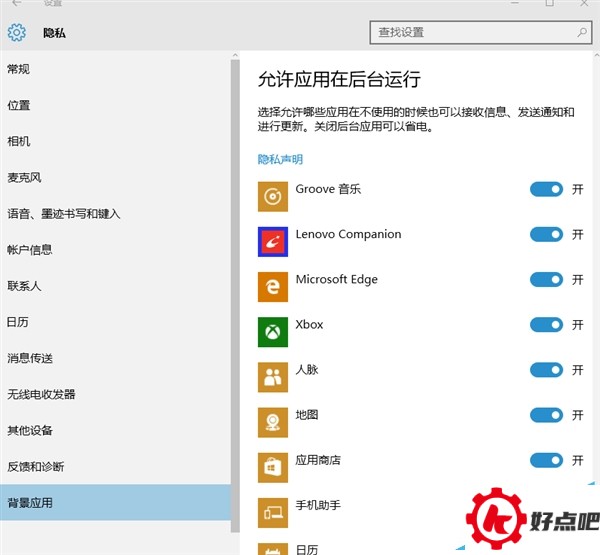Open the 常规 privacy section
Screen dimensions: 600x555
click(x=115, y=69)
